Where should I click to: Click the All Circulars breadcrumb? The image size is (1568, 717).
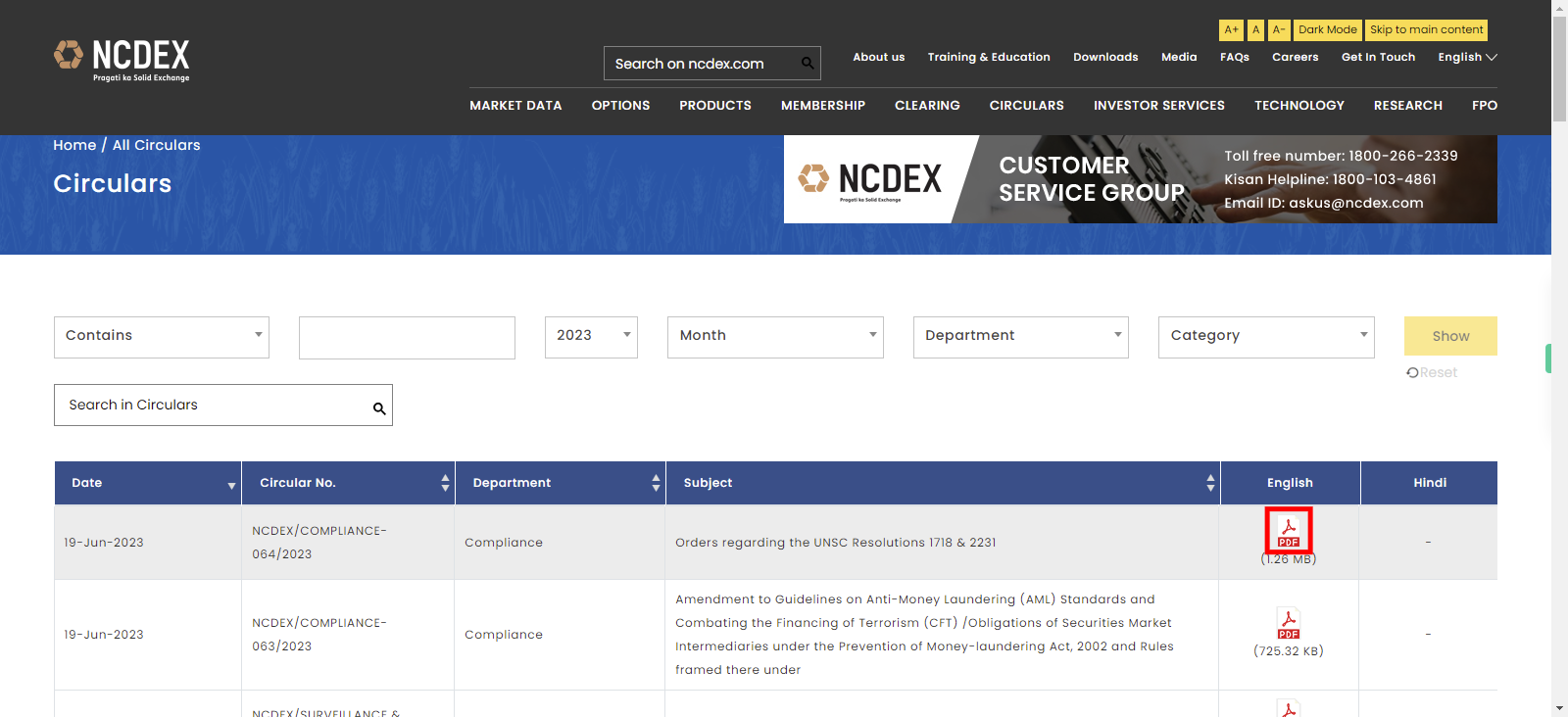pyautogui.click(x=157, y=145)
